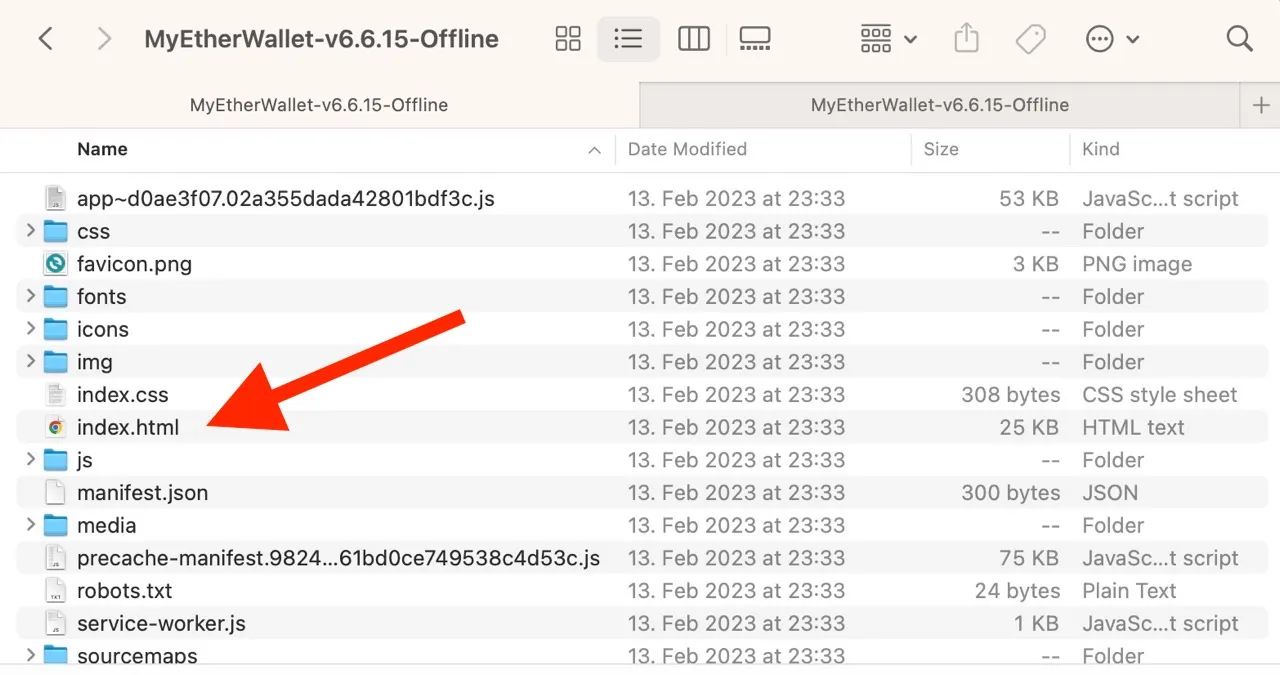This screenshot has height=675, width=1280.
Task: Sort by Kind column header
Action: click(1101, 149)
